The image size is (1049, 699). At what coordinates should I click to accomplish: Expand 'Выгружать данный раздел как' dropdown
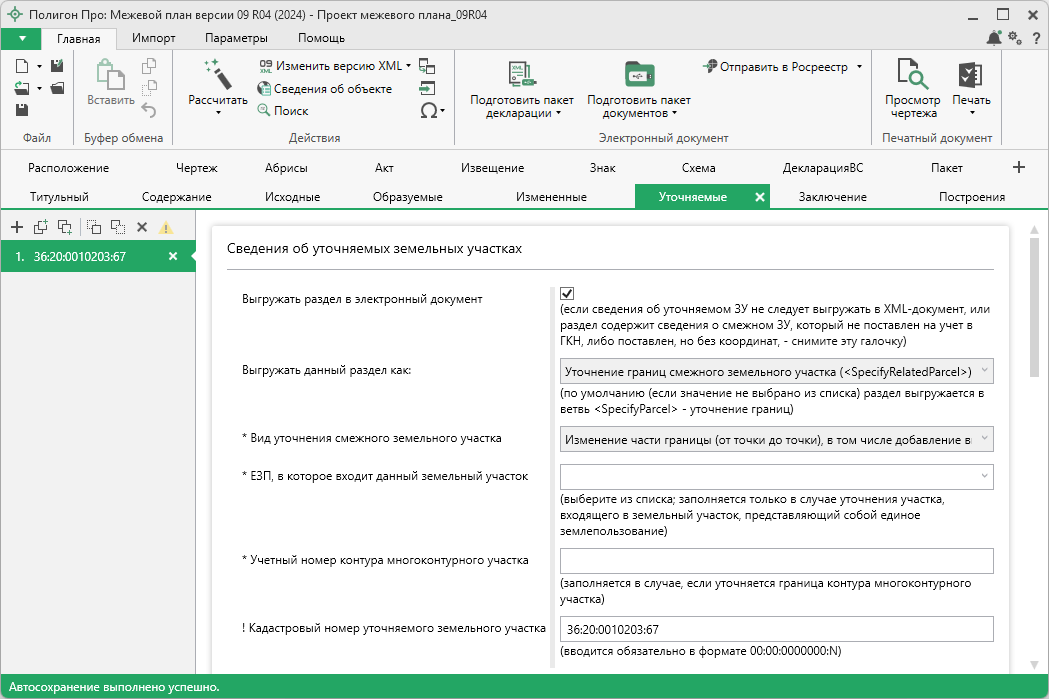click(x=984, y=371)
